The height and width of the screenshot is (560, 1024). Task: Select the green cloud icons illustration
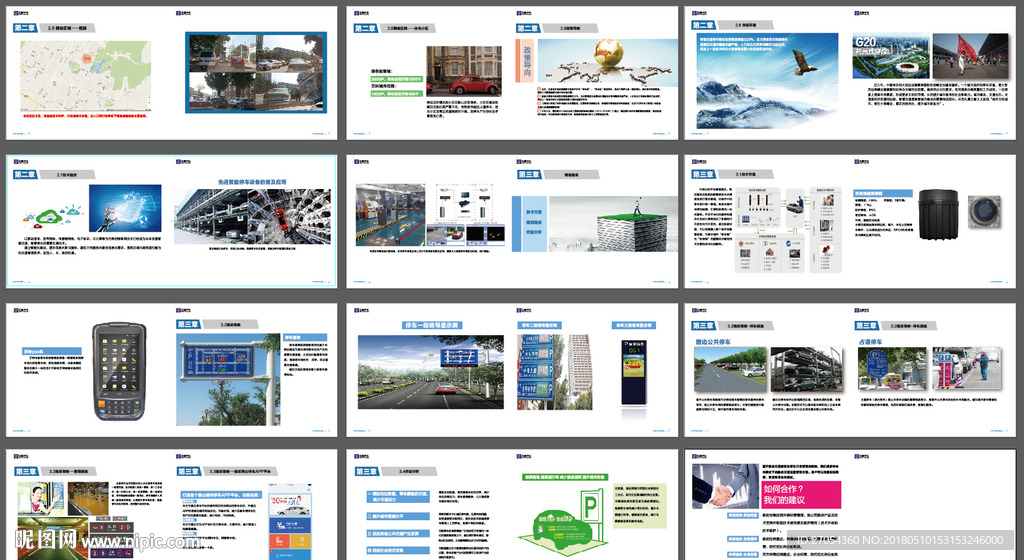click(x=52, y=215)
